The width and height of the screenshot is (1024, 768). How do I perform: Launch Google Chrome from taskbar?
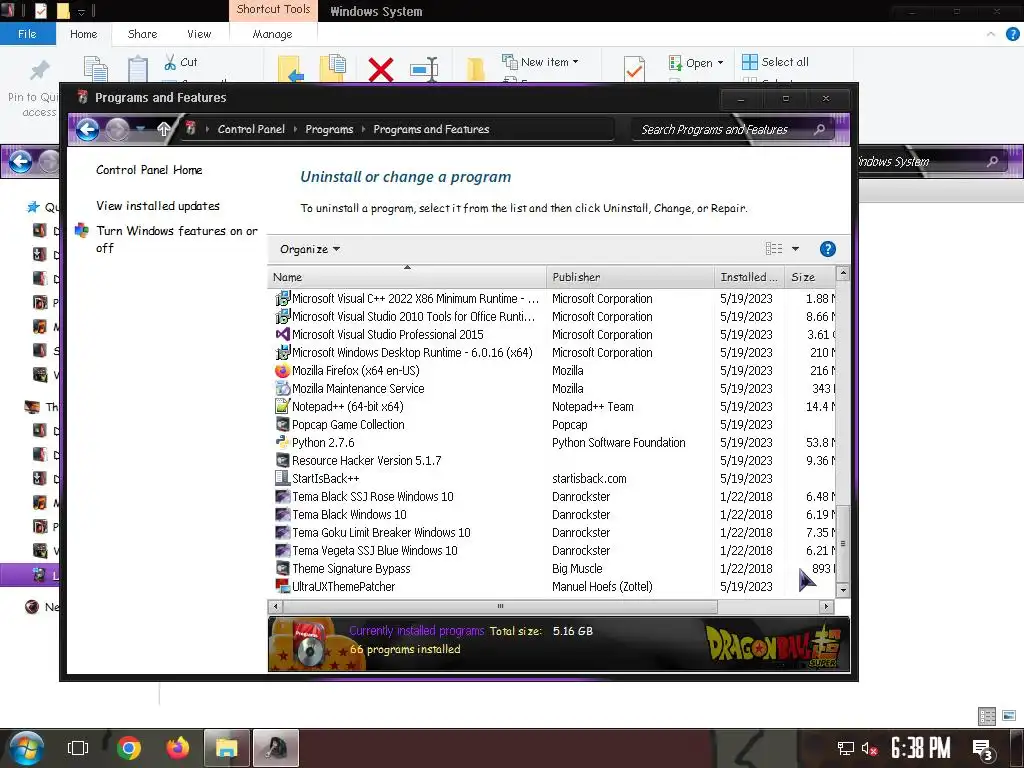pyautogui.click(x=129, y=748)
